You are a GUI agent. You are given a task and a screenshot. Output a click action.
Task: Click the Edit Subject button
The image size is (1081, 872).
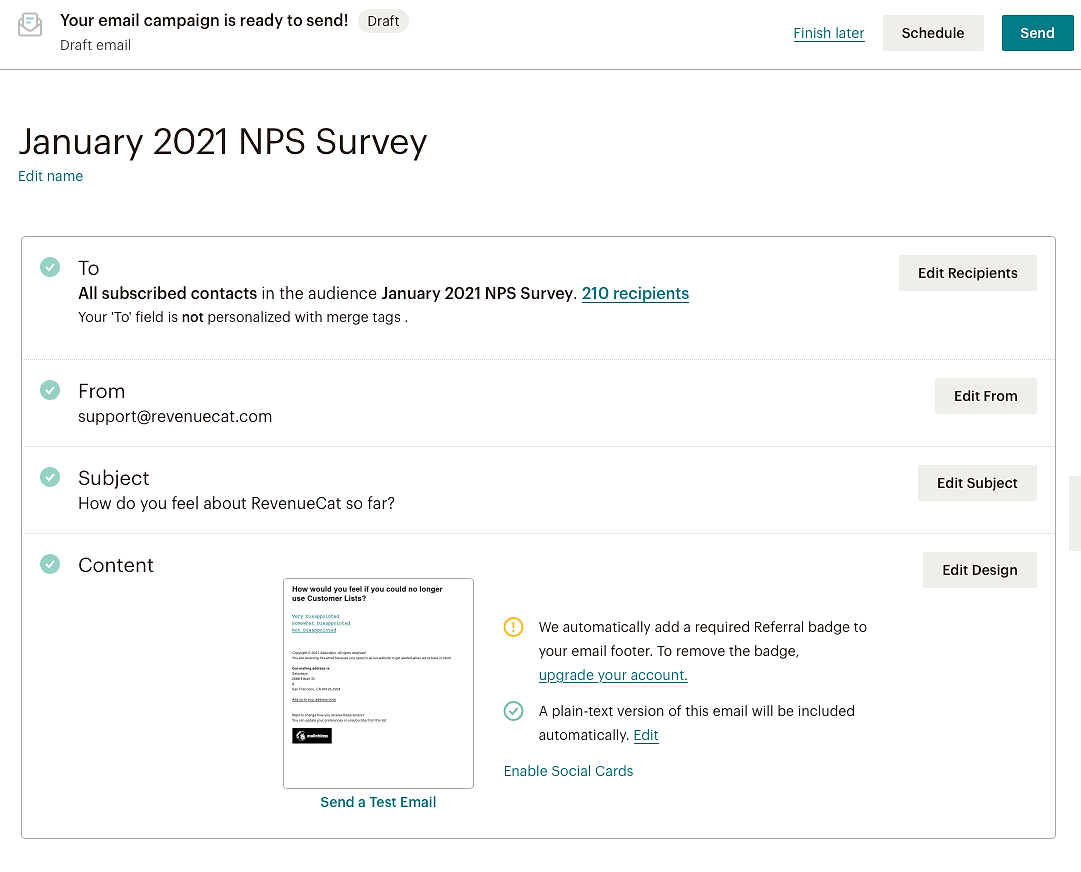click(977, 483)
